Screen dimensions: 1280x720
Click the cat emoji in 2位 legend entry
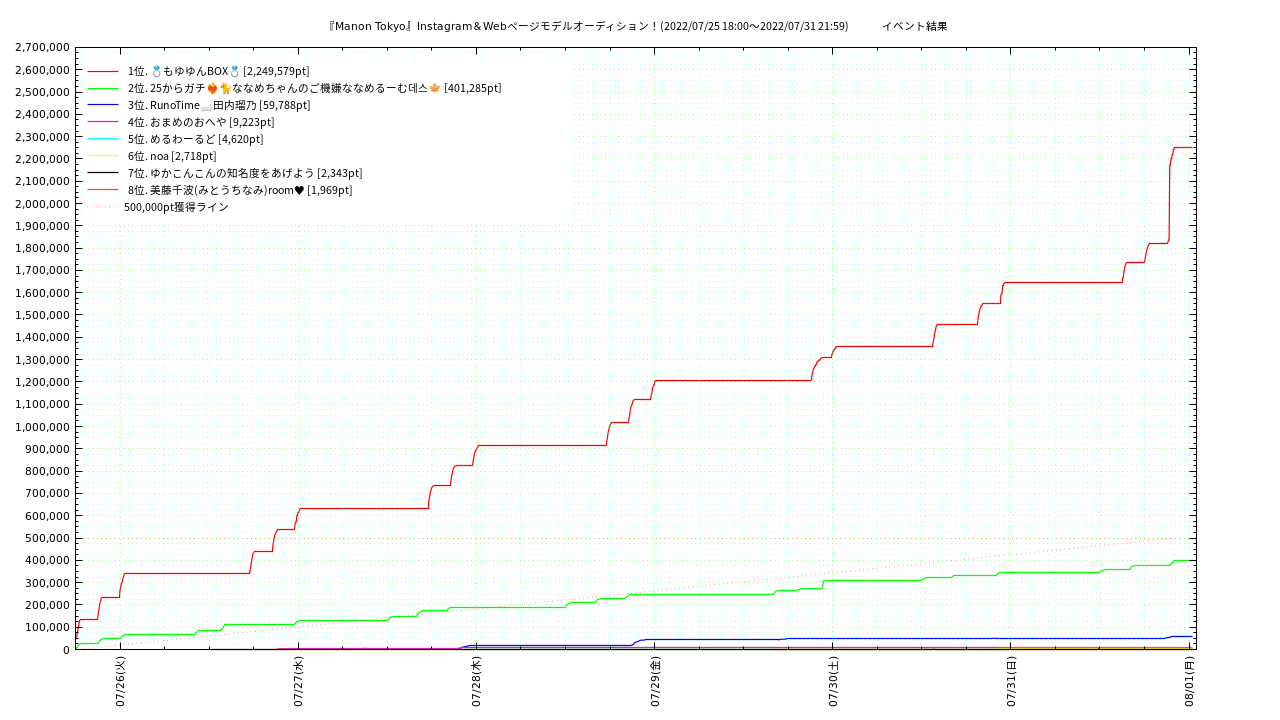pyautogui.click(x=226, y=88)
